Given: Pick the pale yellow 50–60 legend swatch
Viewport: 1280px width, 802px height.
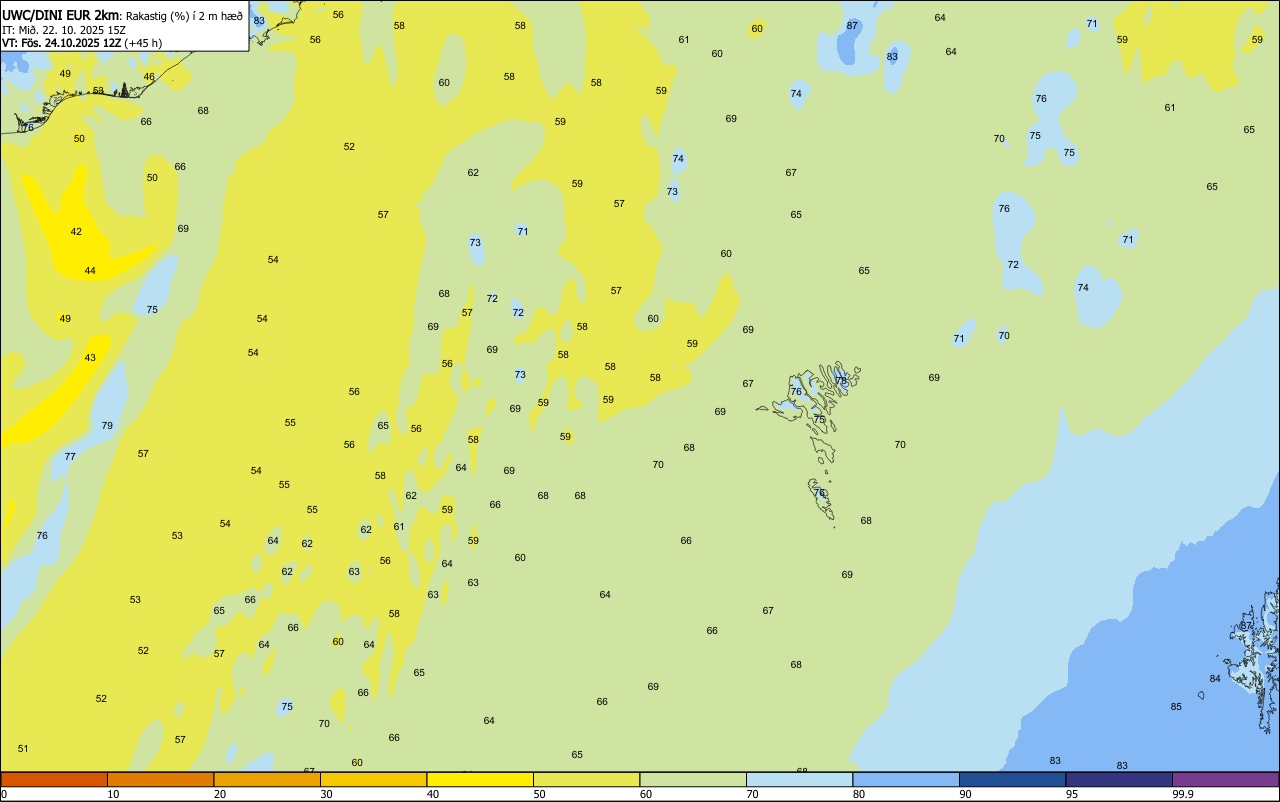Looking at the screenshot, I should [587, 779].
